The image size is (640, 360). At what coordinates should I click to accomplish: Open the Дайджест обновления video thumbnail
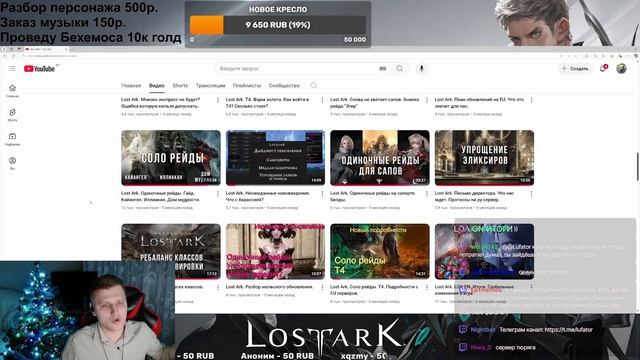276,158
